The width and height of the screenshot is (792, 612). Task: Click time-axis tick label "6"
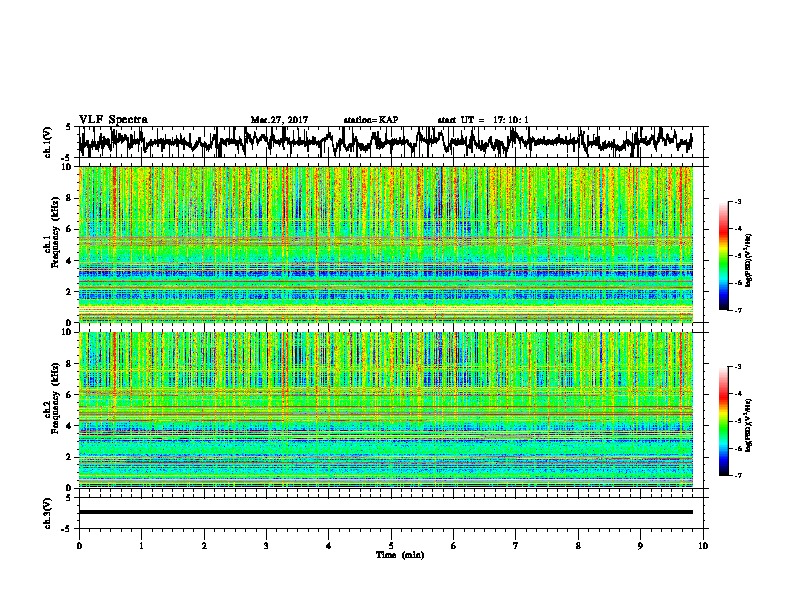(454, 545)
